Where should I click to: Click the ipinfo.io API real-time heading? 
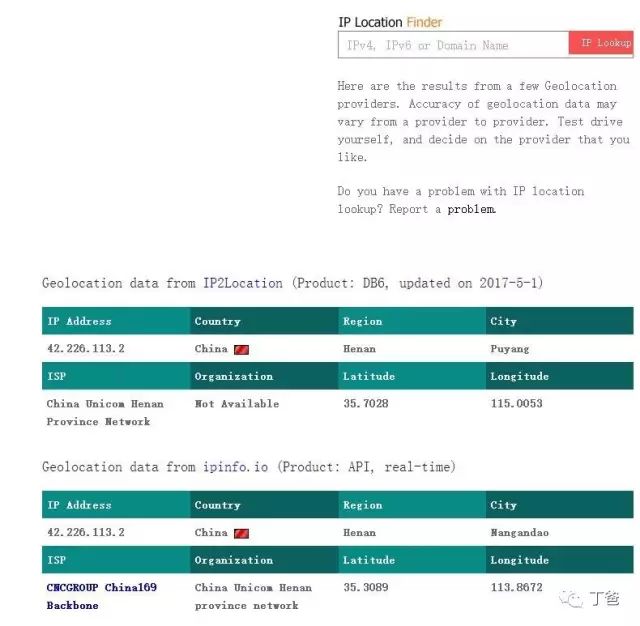(x=249, y=466)
